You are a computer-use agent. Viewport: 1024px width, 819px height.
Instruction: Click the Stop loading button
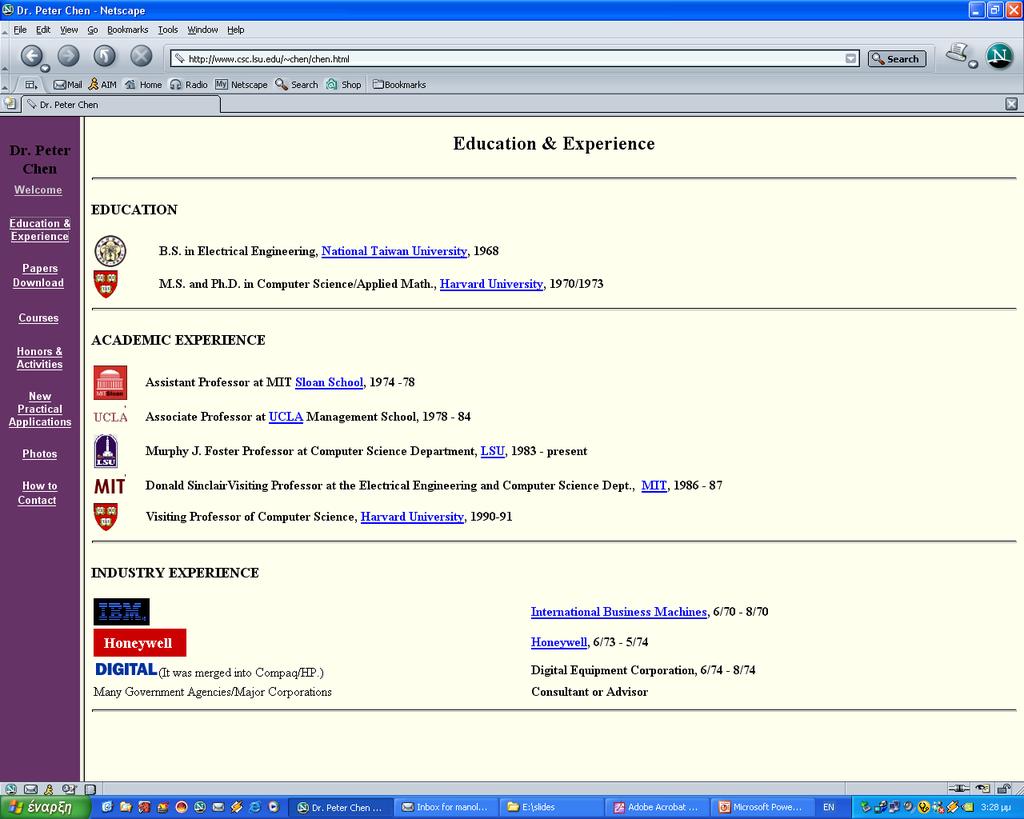pyautogui.click(x=140, y=56)
